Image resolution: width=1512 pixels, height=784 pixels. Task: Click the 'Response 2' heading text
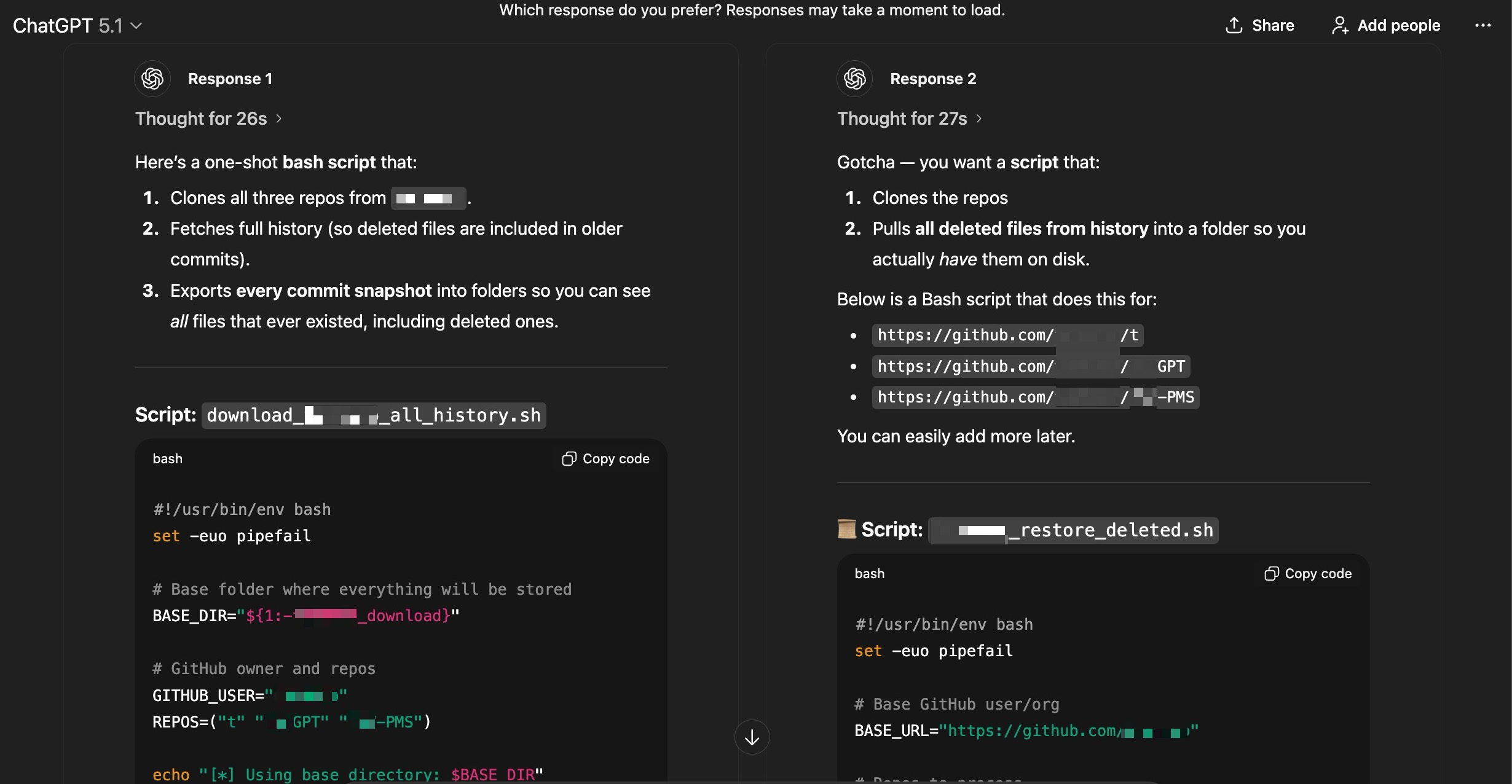[x=933, y=79]
